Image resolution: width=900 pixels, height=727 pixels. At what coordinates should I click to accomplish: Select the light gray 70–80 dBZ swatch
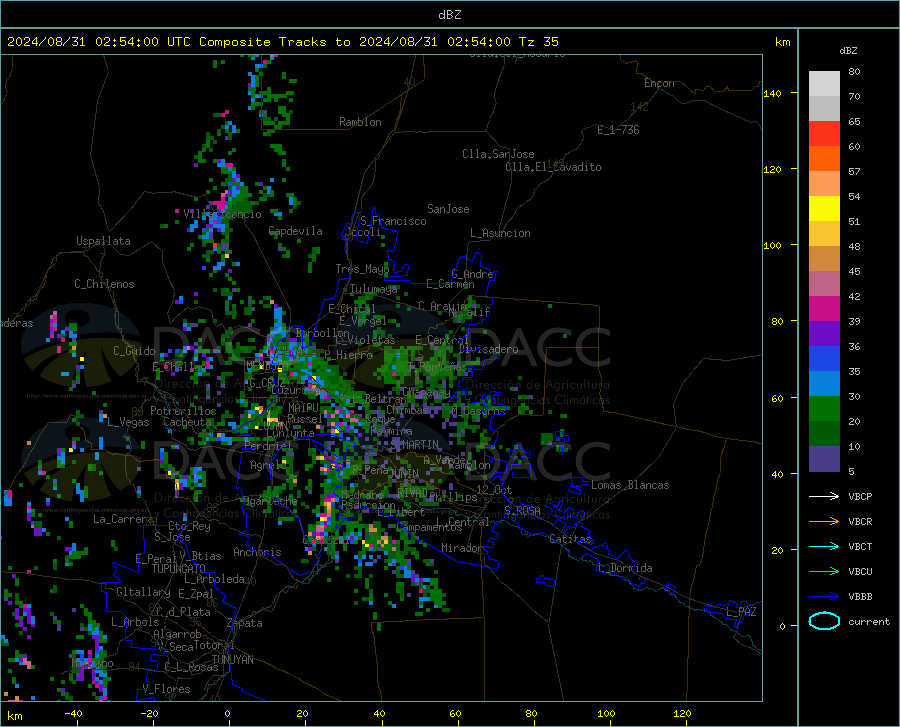(x=824, y=84)
